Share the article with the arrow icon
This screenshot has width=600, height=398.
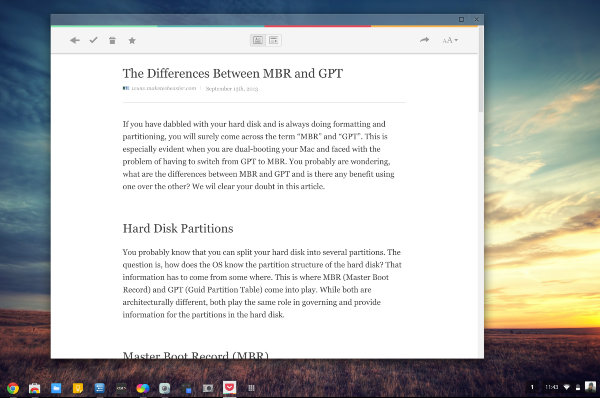tap(424, 40)
